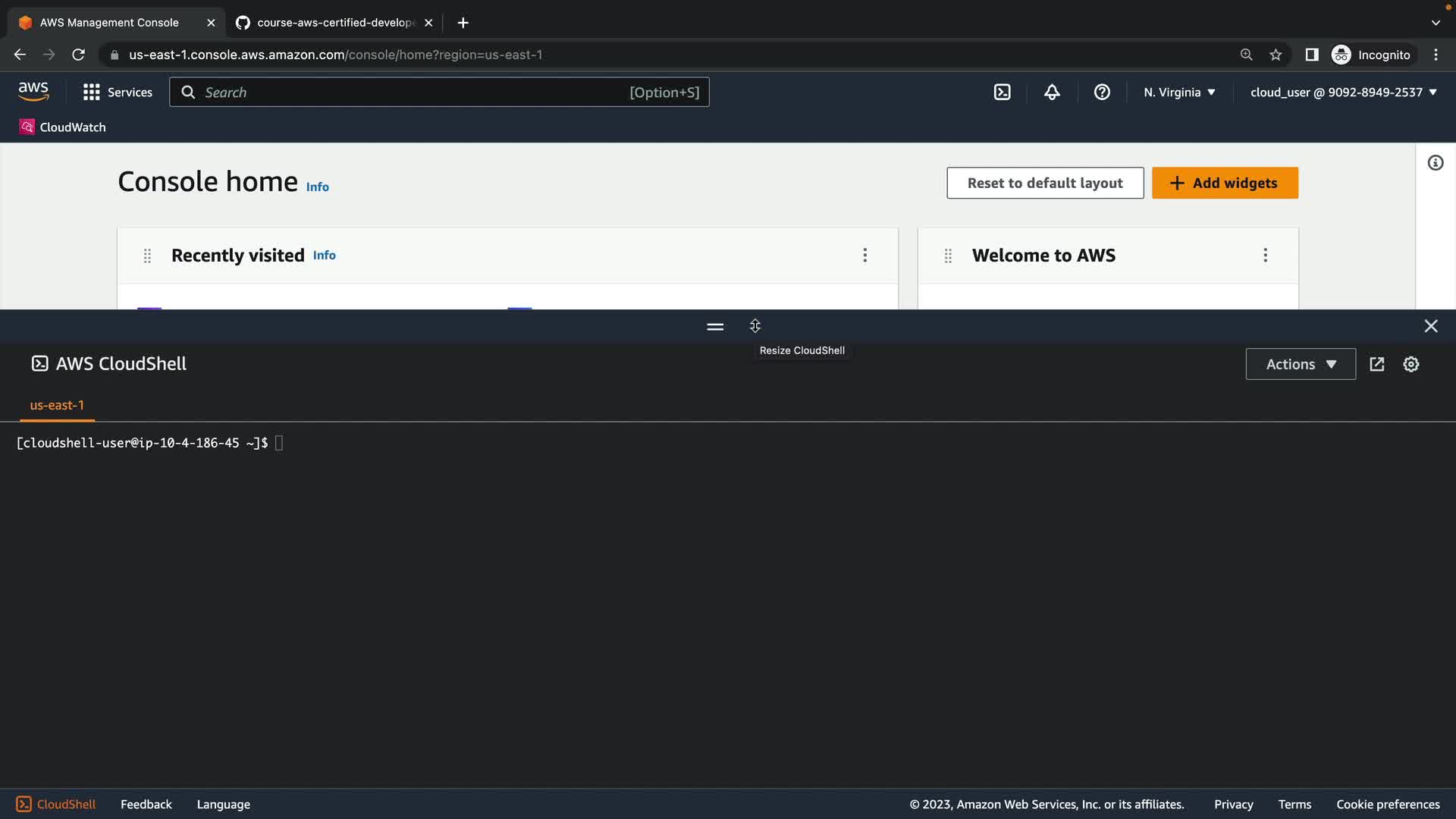Screen dimensions: 1456x819
Task: Open CloudShell from the top navigation icon
Action: pyautogui.click(x=1002, y=92)
